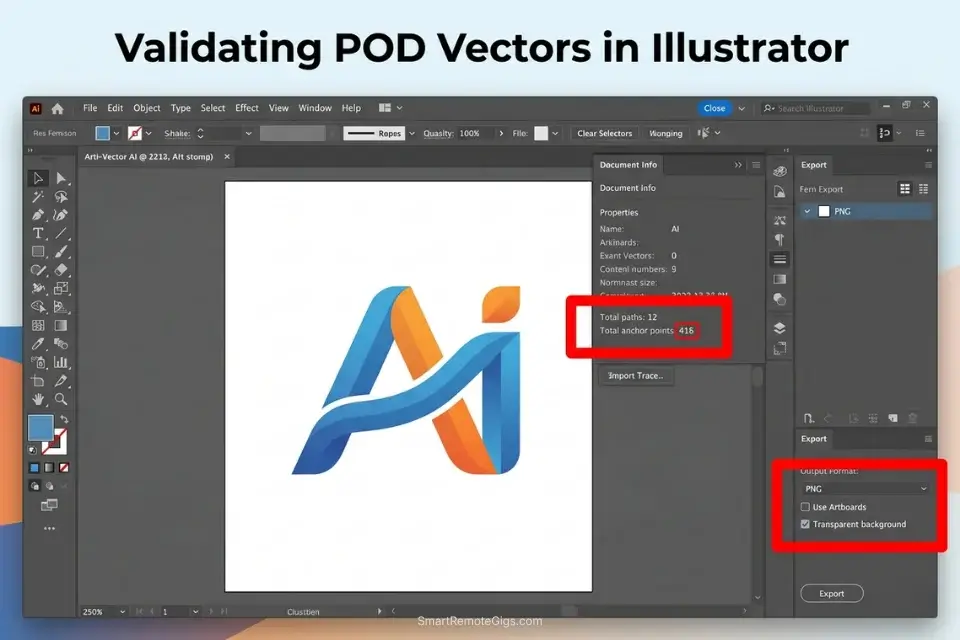Open the Document Info panel menu icon
960x640 pixels.
(x=756, y=165)
